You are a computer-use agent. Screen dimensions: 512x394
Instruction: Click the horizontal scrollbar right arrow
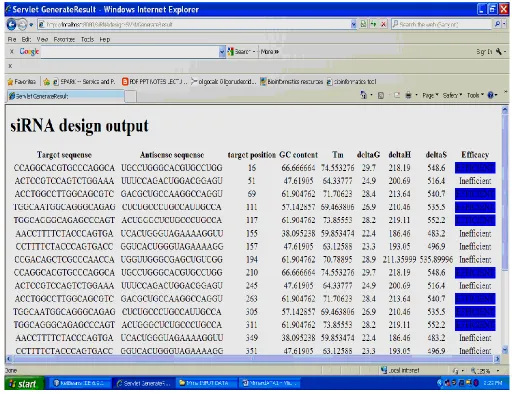coord(497,359)
